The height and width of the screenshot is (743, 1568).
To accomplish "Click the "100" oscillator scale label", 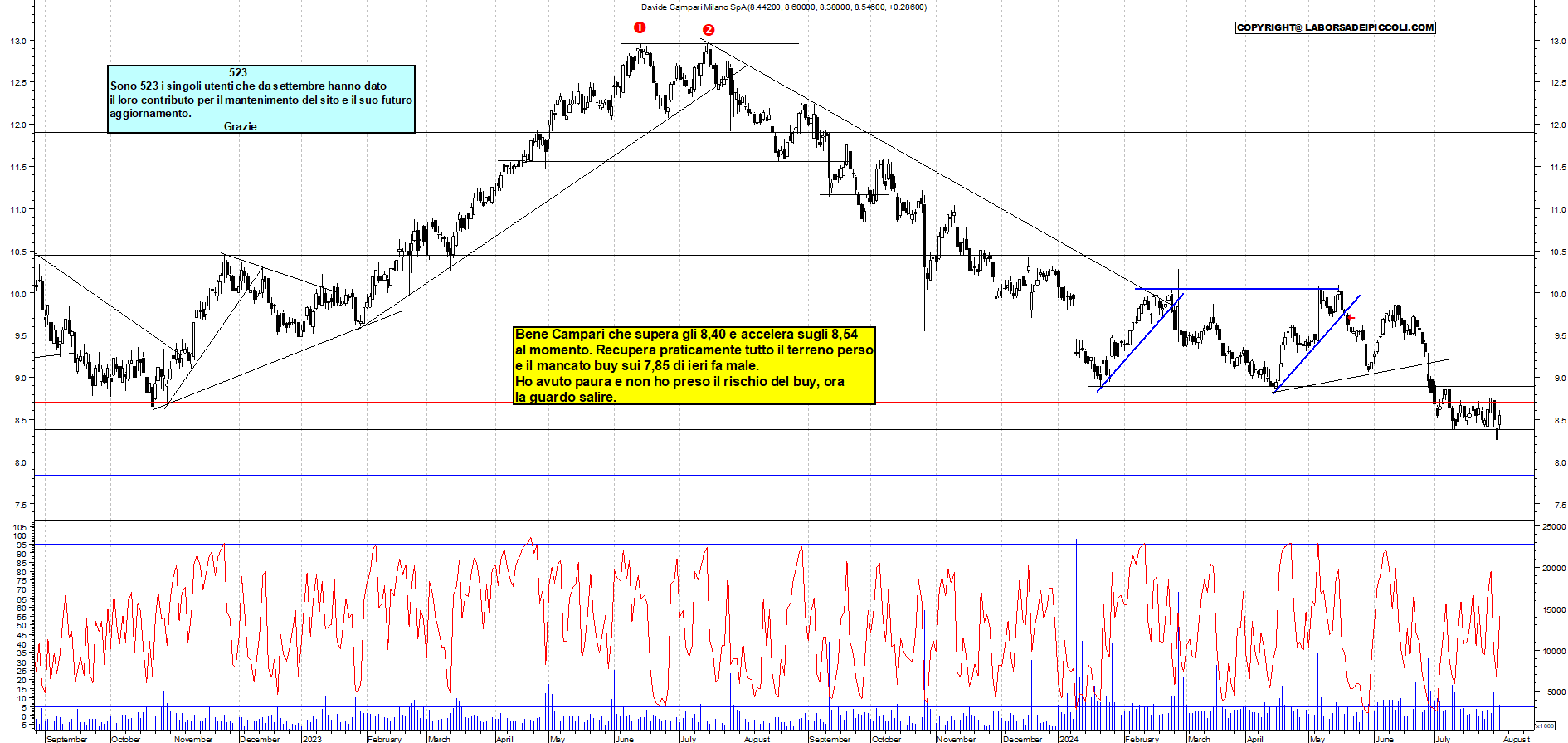I will 21,536.
